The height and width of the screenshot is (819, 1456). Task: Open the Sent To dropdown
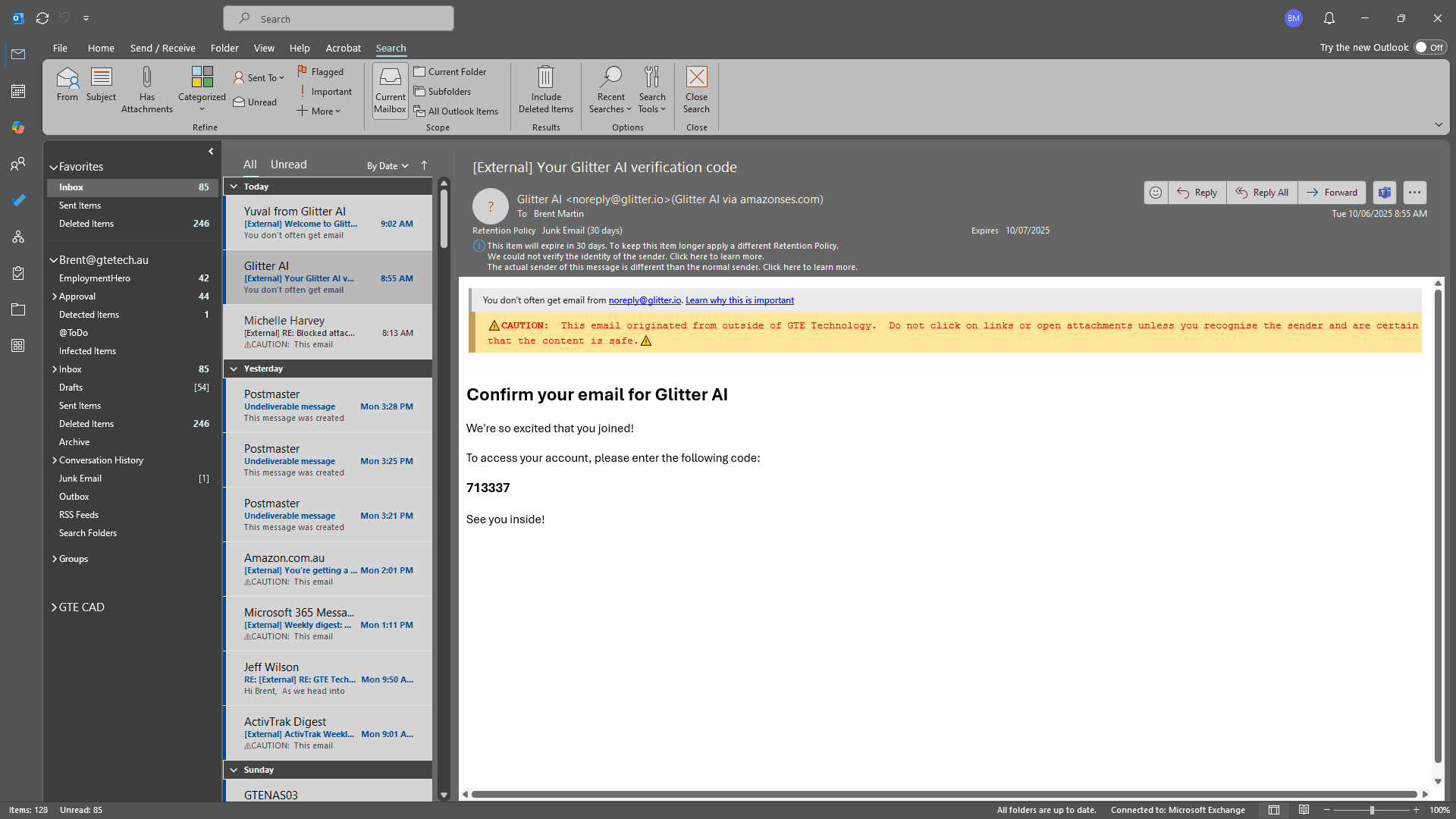(x=259, y=77)
